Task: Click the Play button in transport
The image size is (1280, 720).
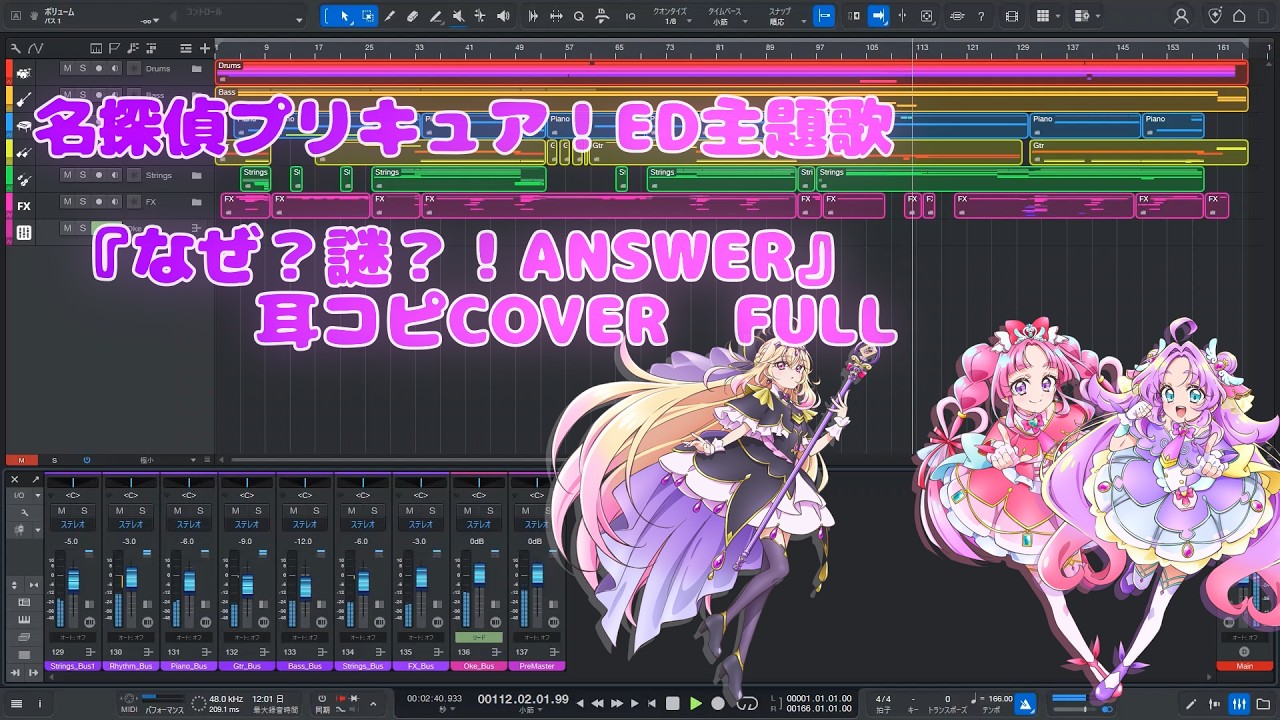Action: pos(696,703)
